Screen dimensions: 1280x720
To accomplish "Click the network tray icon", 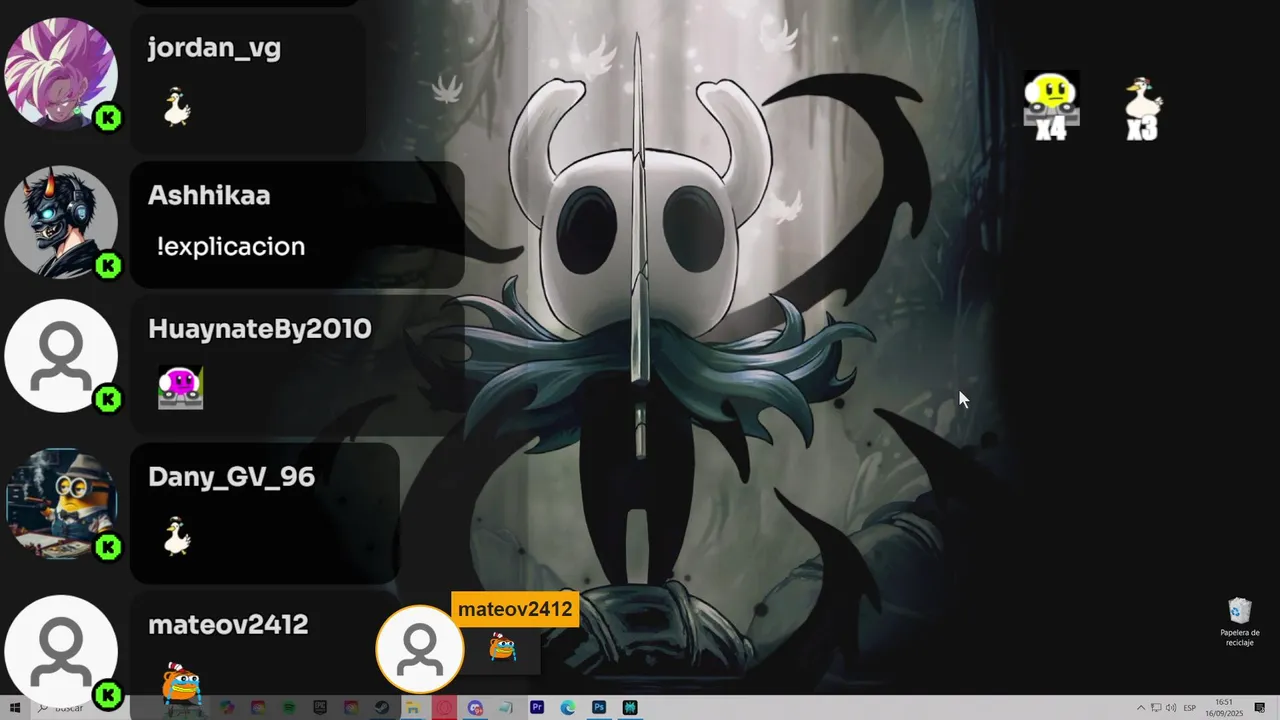I will (1156, 708).
